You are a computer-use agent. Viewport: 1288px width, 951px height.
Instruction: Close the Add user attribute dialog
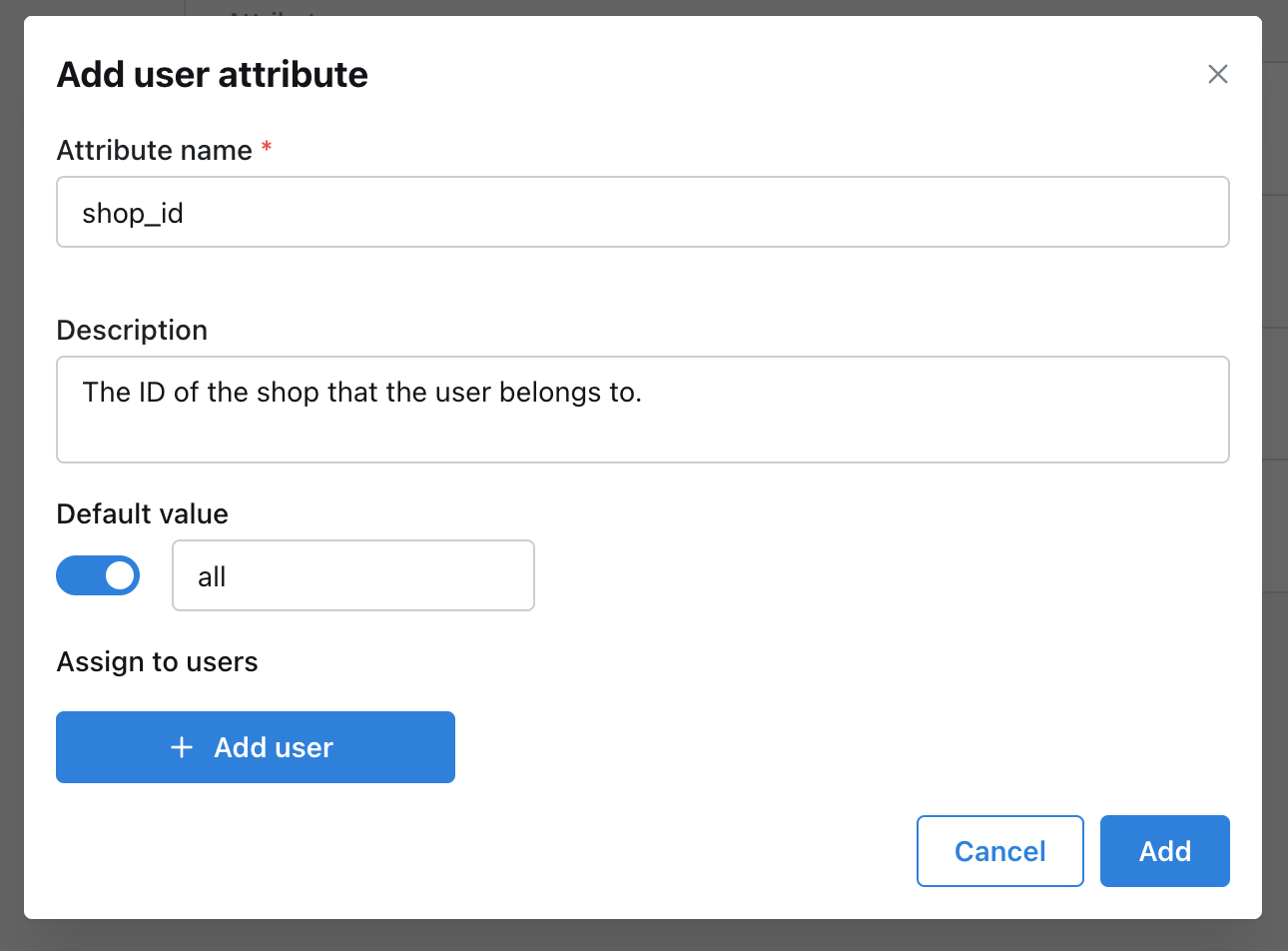(1217, 74)
